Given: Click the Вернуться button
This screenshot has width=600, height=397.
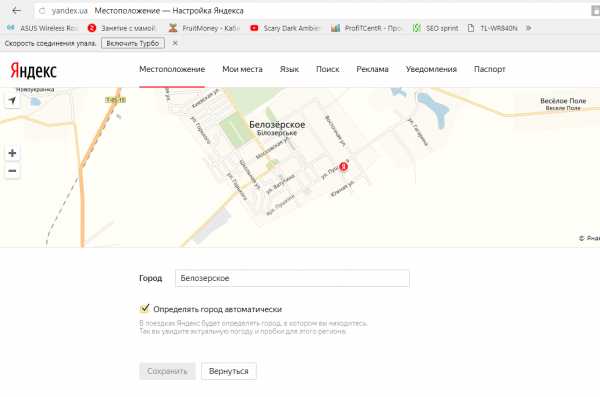Looking at the screenshot, I should pos(228,371).
